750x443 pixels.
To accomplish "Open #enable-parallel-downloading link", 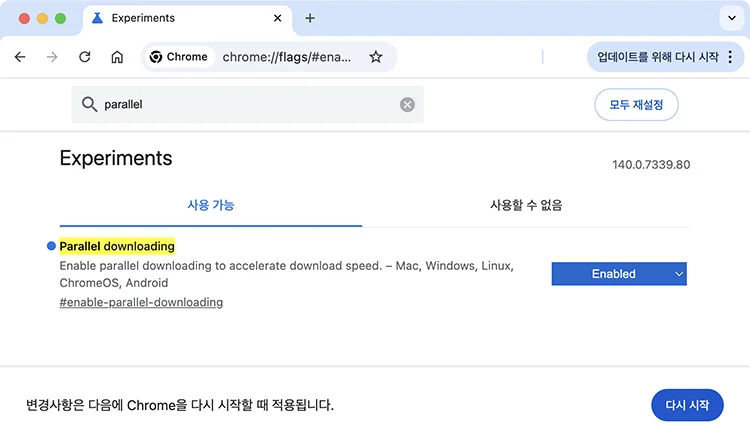I will (141, 302).
